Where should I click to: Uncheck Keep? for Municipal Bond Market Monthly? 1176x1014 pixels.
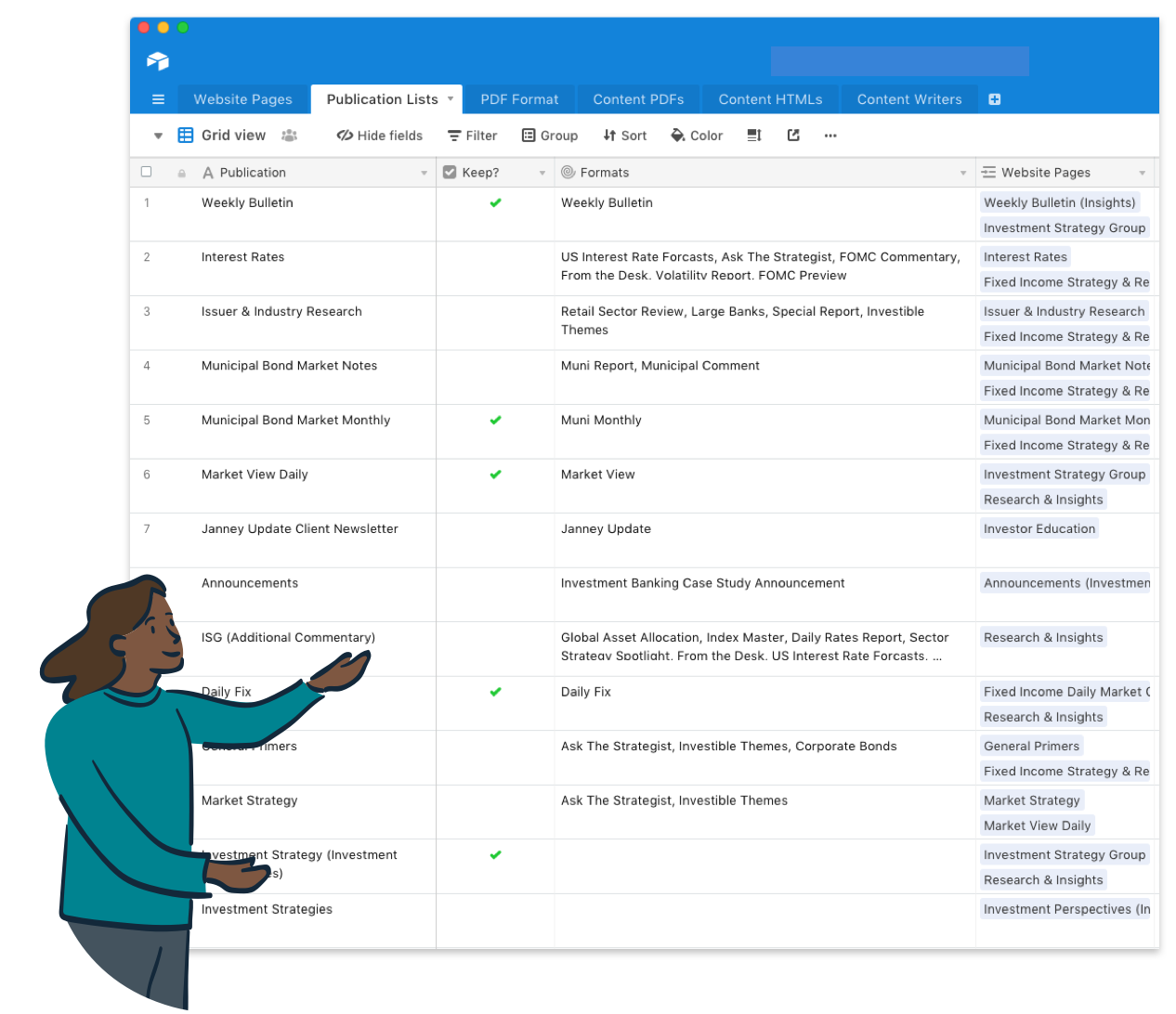tap(495, 420)
